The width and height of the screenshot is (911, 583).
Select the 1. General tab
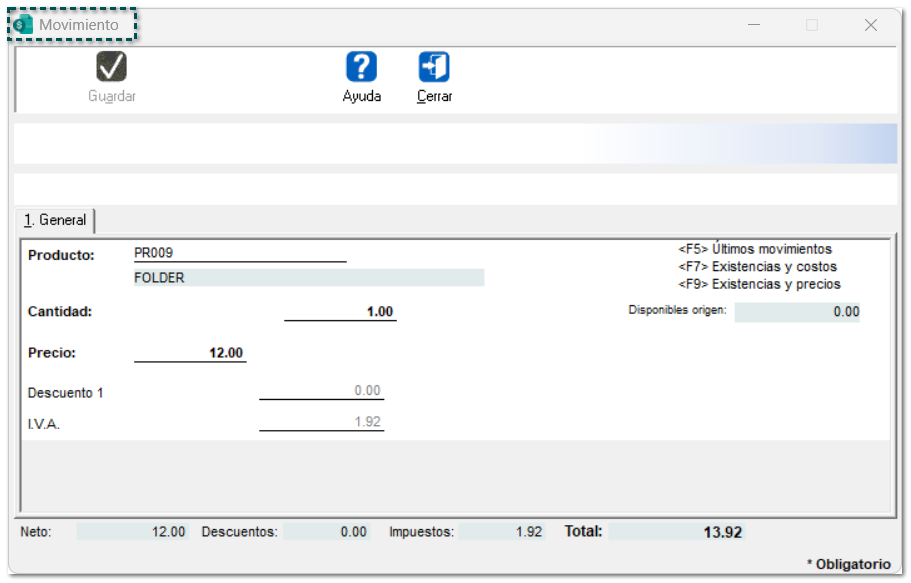(x=56, y=220)
